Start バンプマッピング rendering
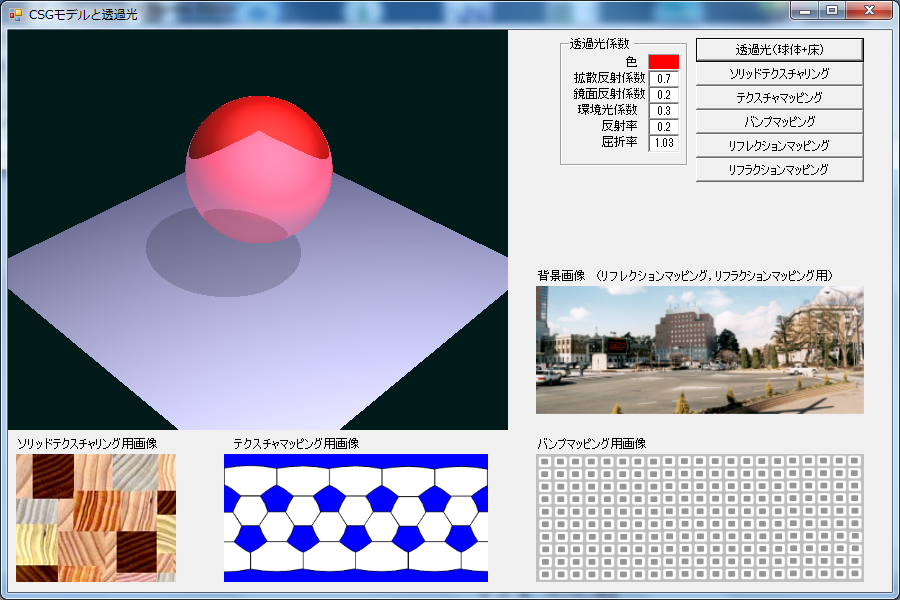Viewport: 900px width, 600px height. tap(779, 122)
